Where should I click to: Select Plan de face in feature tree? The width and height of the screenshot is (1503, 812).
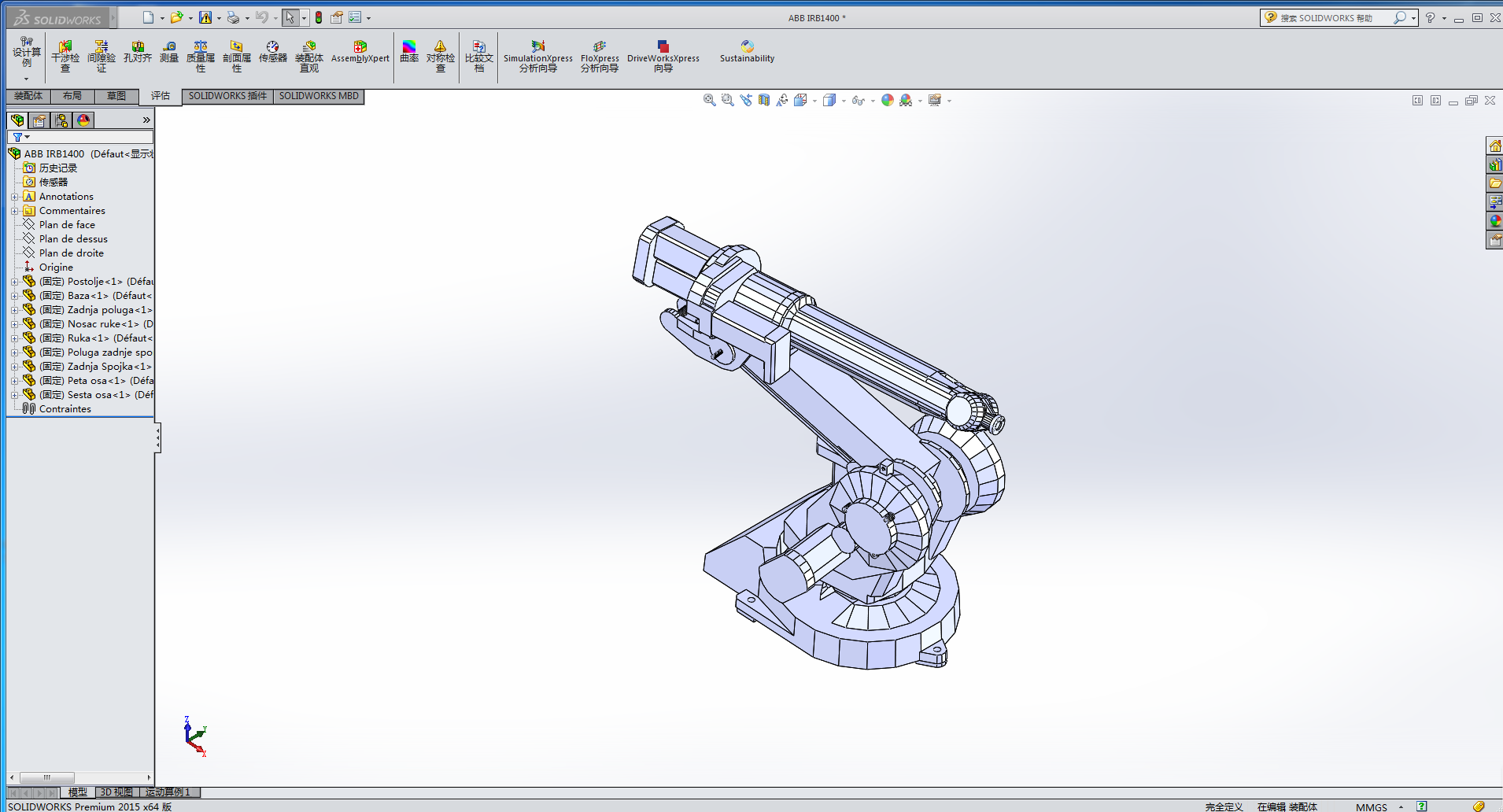click(67, 225)
